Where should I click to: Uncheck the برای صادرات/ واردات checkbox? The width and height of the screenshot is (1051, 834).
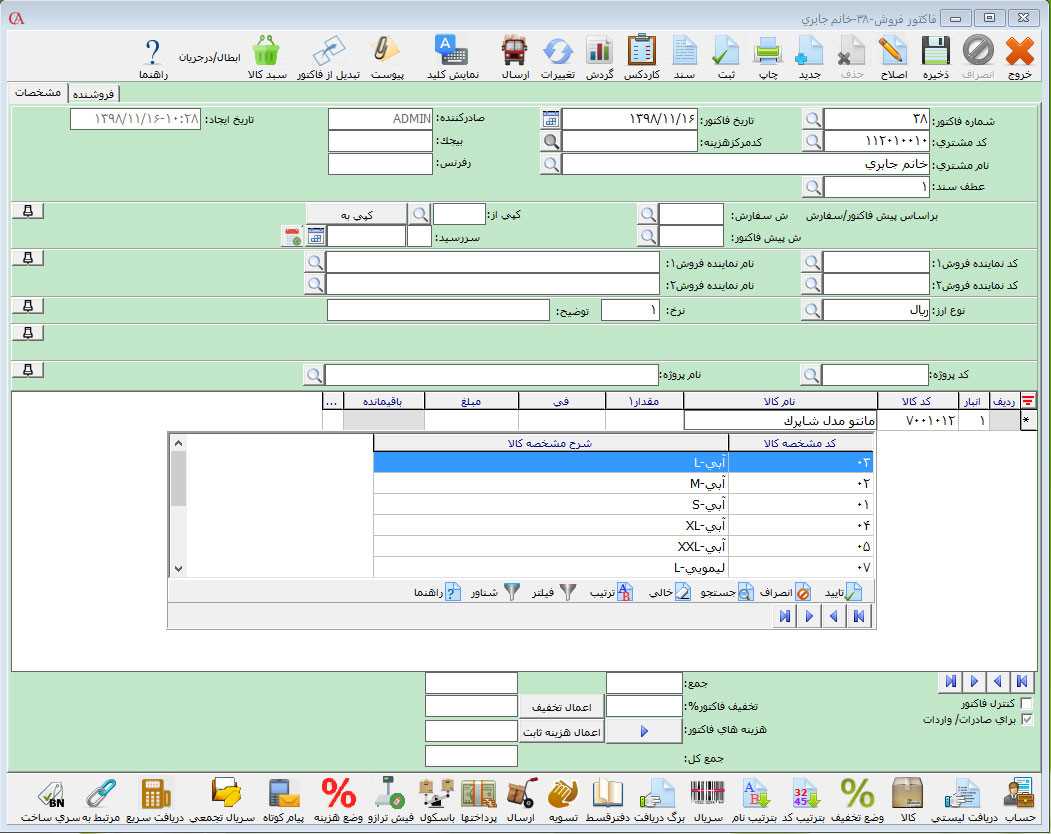(x=1027, y=719)
